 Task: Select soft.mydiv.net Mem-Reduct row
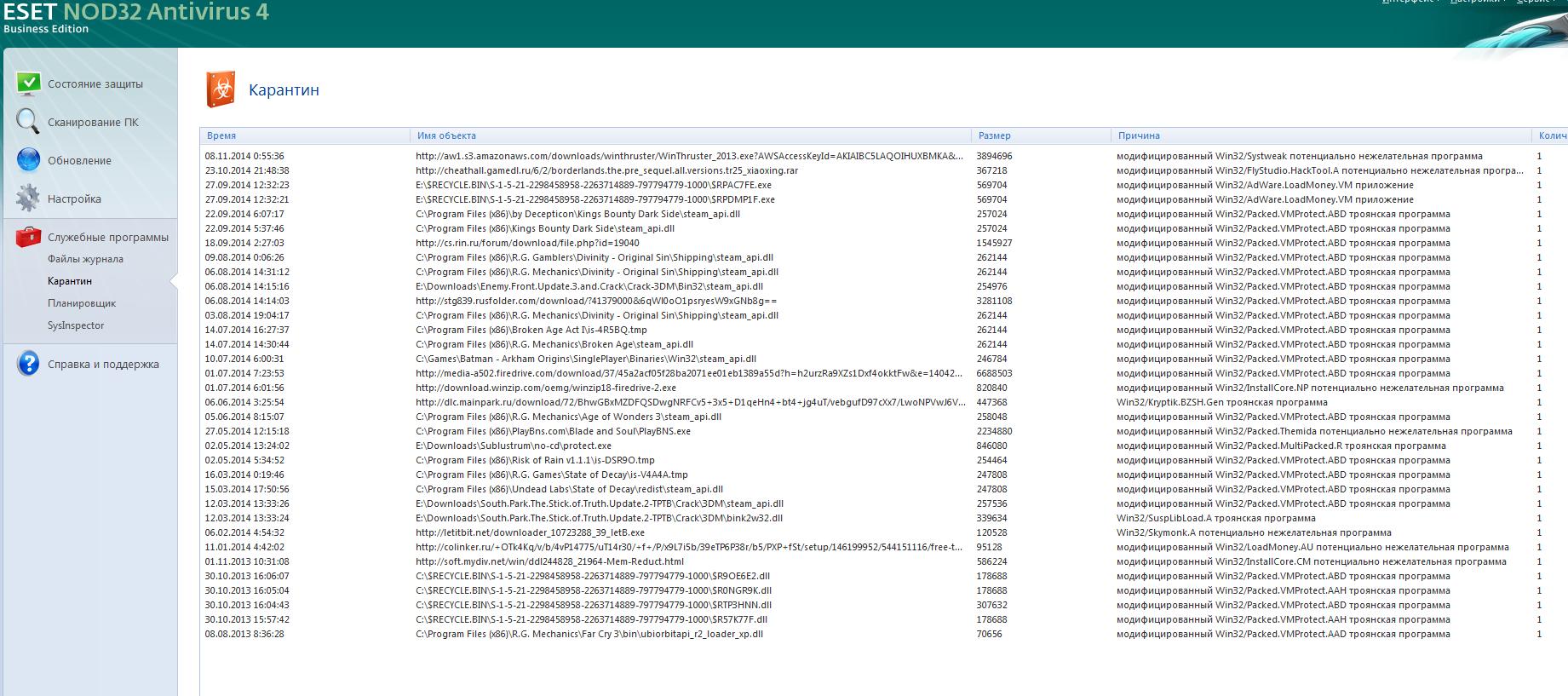point(884,562)
